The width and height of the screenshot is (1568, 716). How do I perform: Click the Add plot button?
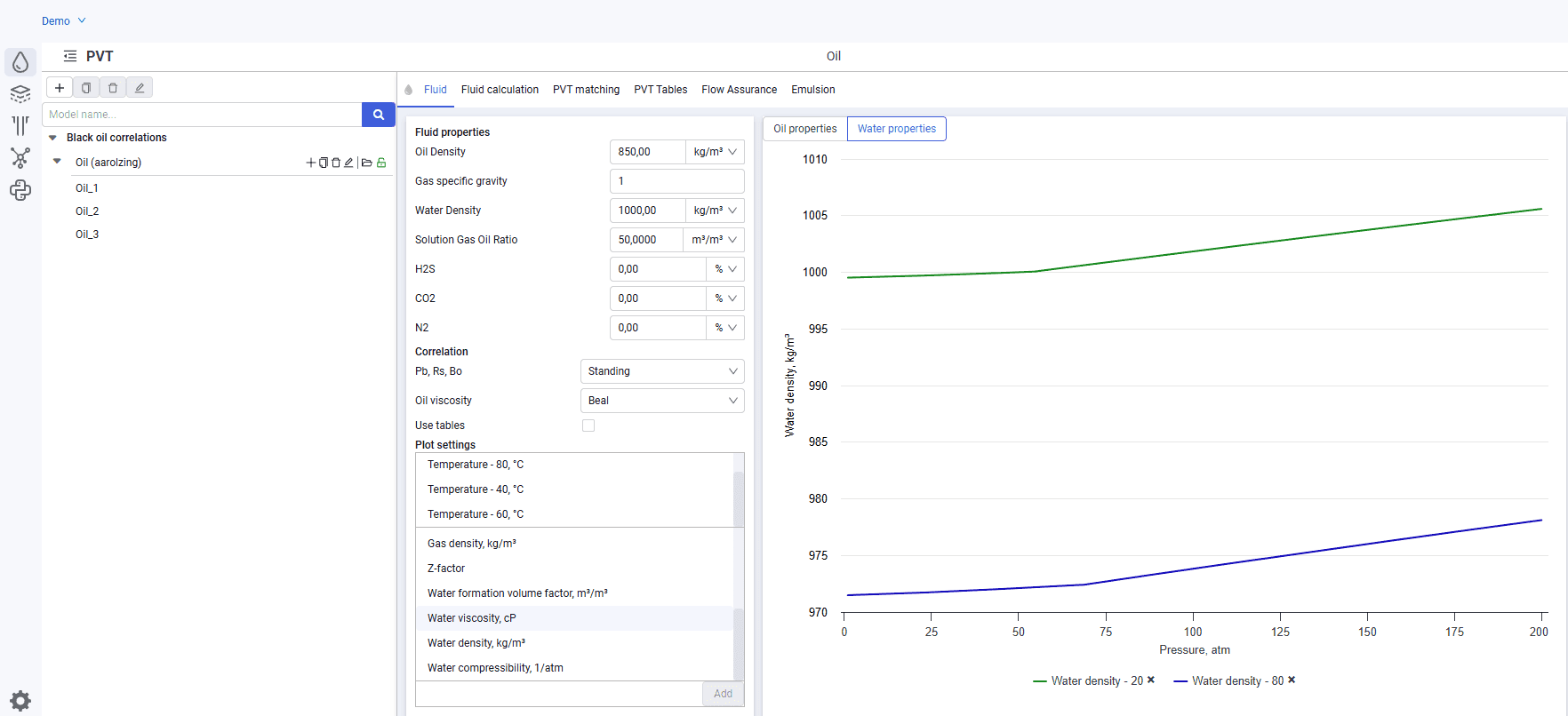click(x=723, y=694)
